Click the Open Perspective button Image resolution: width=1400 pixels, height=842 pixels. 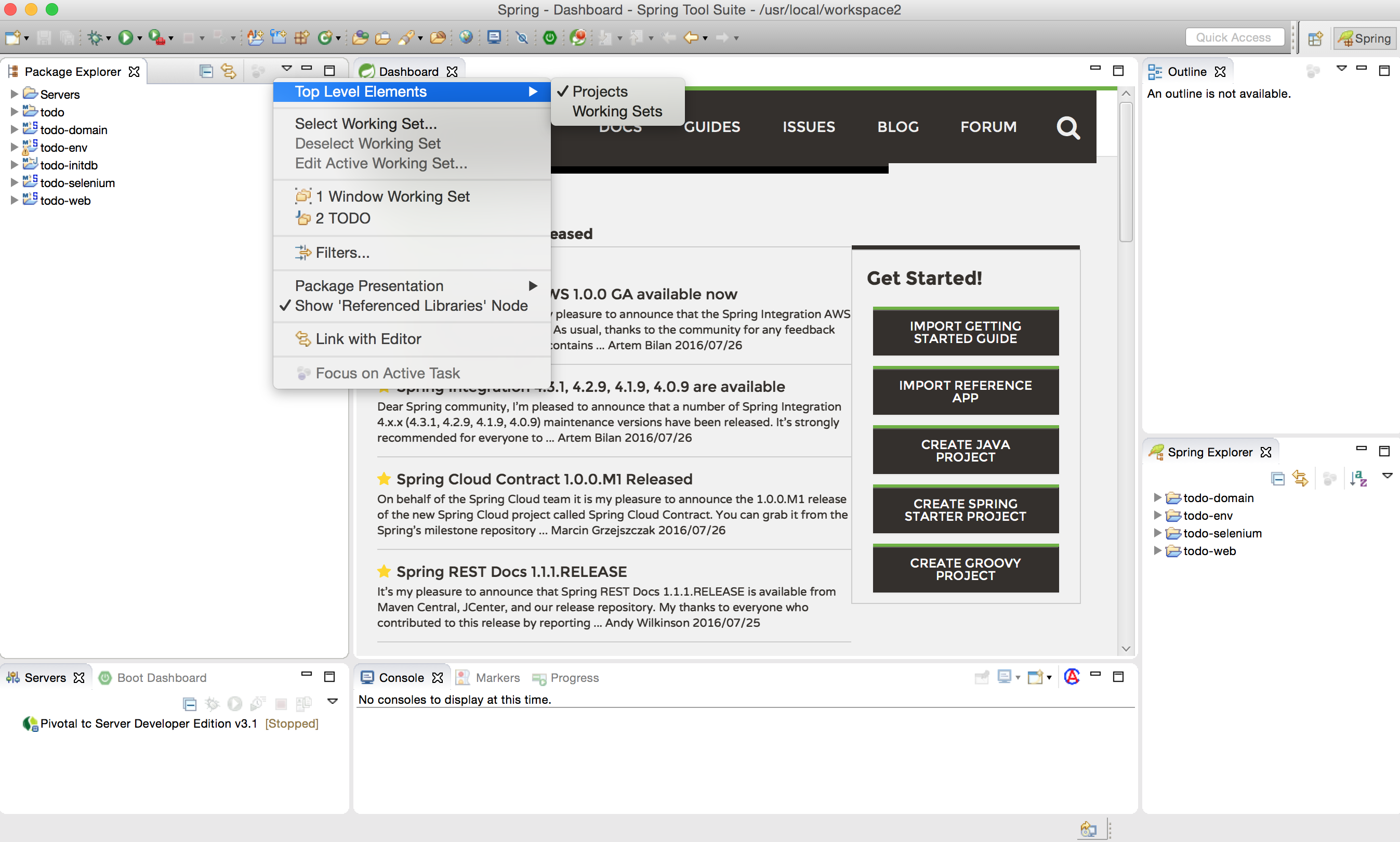(x=1315, y=38)
